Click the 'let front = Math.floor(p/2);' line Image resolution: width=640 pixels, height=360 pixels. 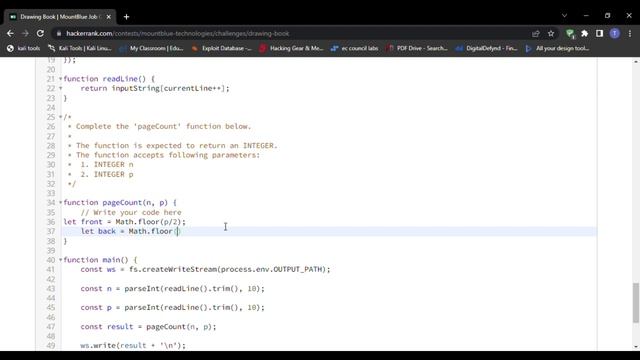tap(124, 222)
